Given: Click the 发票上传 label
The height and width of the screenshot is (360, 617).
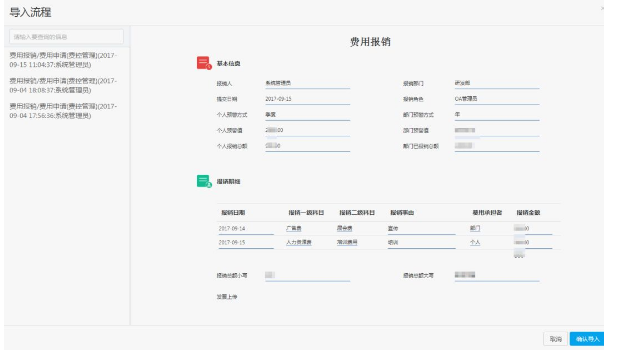Looking at the screenshot, I should [227, 297].
